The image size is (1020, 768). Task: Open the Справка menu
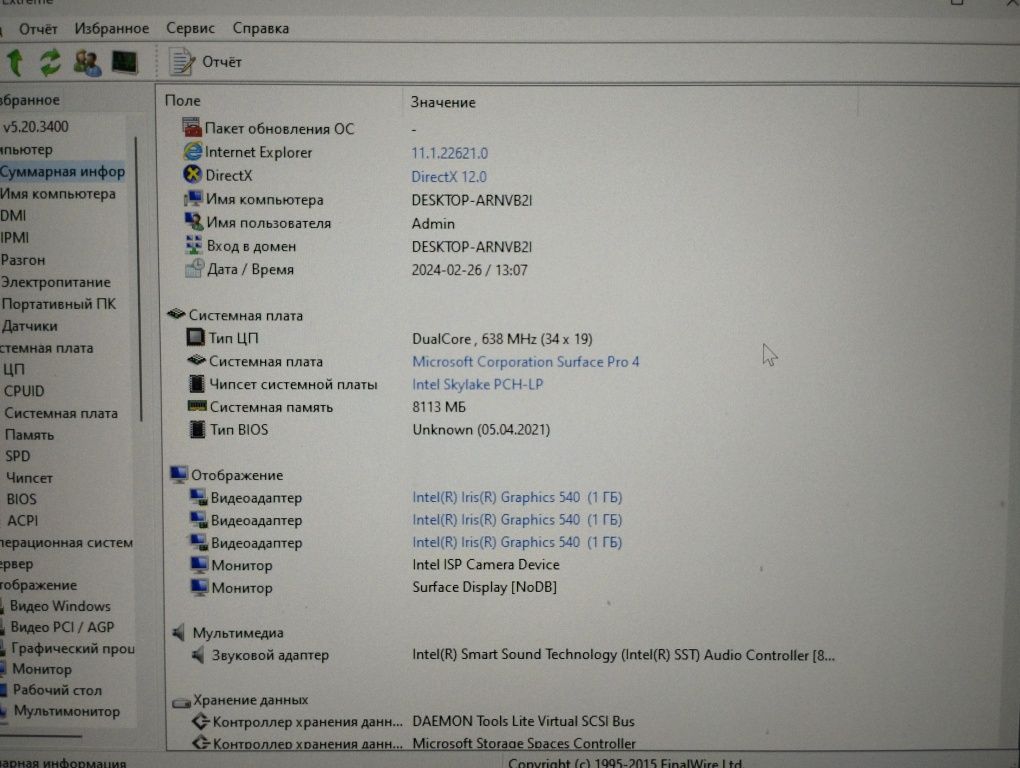pos(260,28)
